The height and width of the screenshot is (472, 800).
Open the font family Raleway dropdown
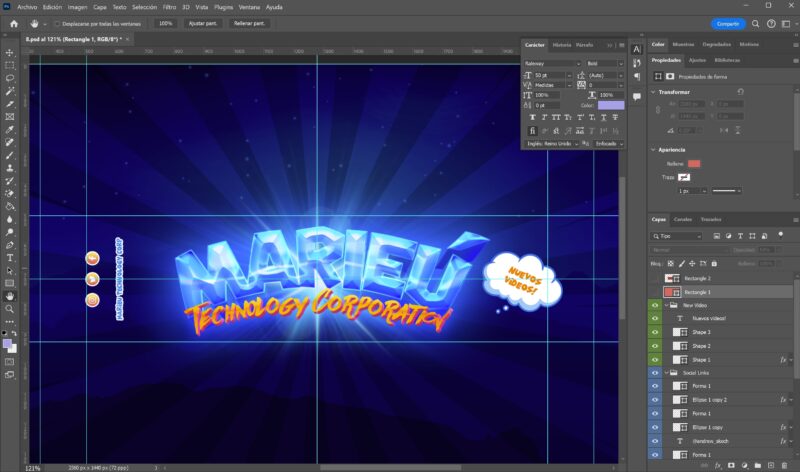coord(552,63)
